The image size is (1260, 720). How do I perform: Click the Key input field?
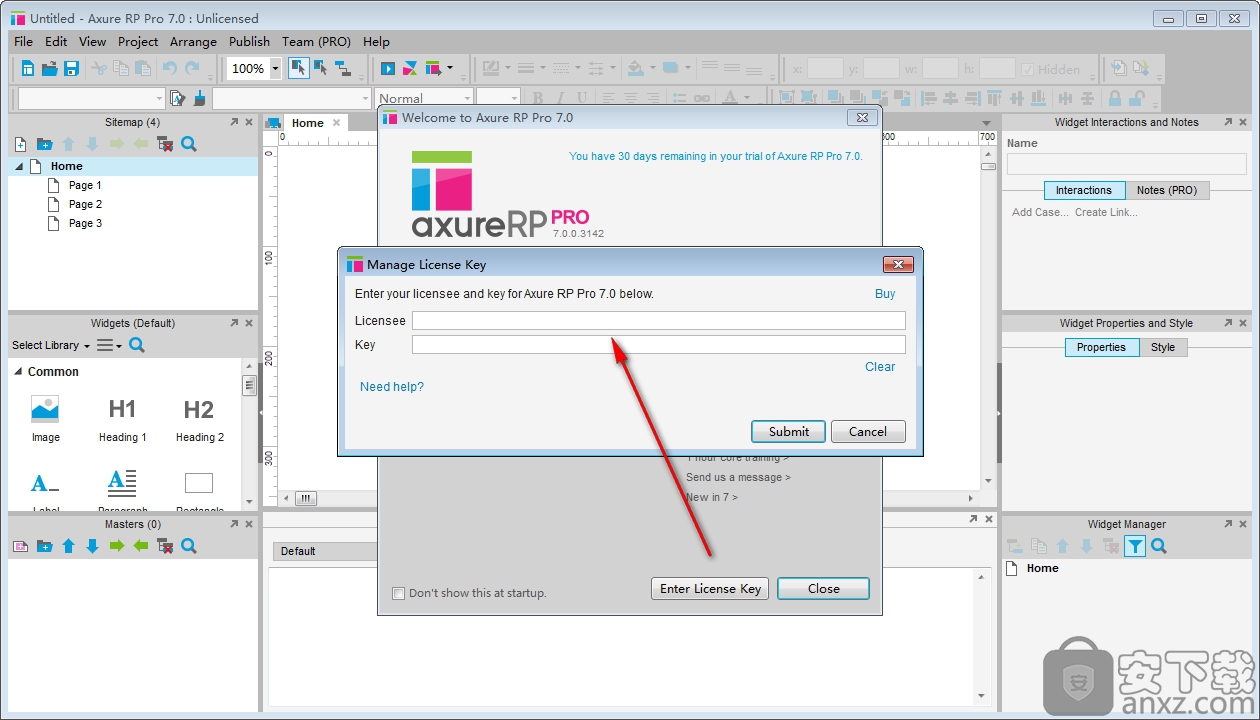point(659,345)
